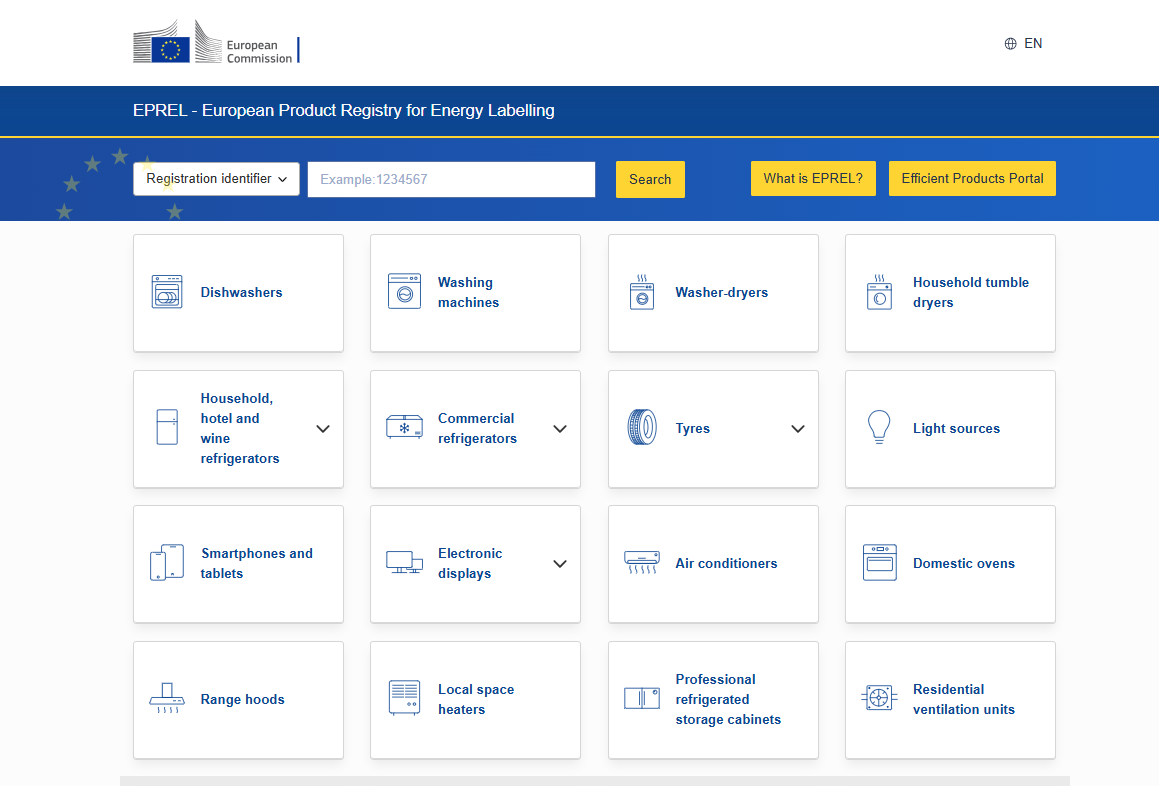Click Household, hotel and wine refrigerators text

[x=240, y=428]
